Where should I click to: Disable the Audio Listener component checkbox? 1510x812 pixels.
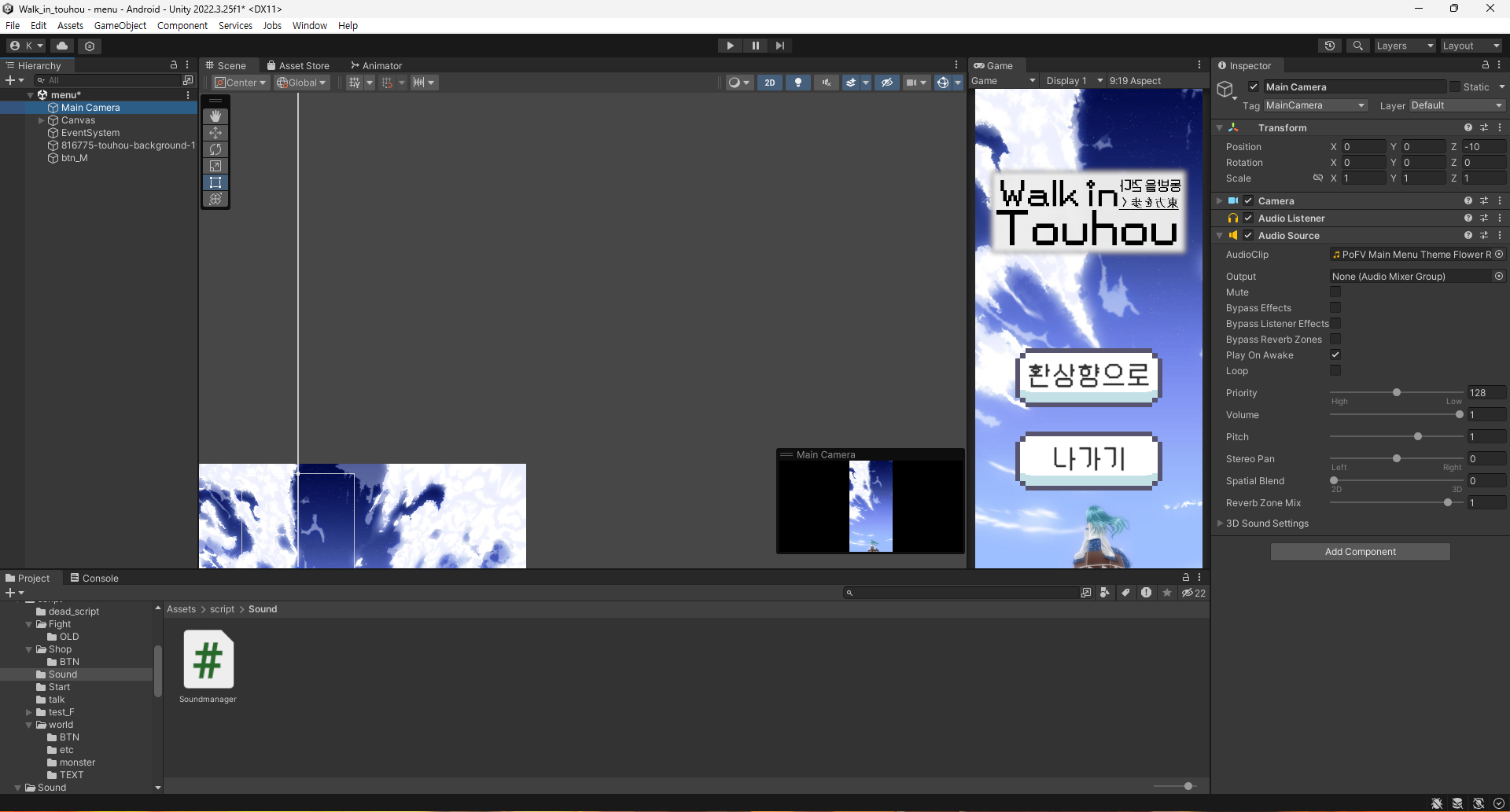(x=1248, y=219)
